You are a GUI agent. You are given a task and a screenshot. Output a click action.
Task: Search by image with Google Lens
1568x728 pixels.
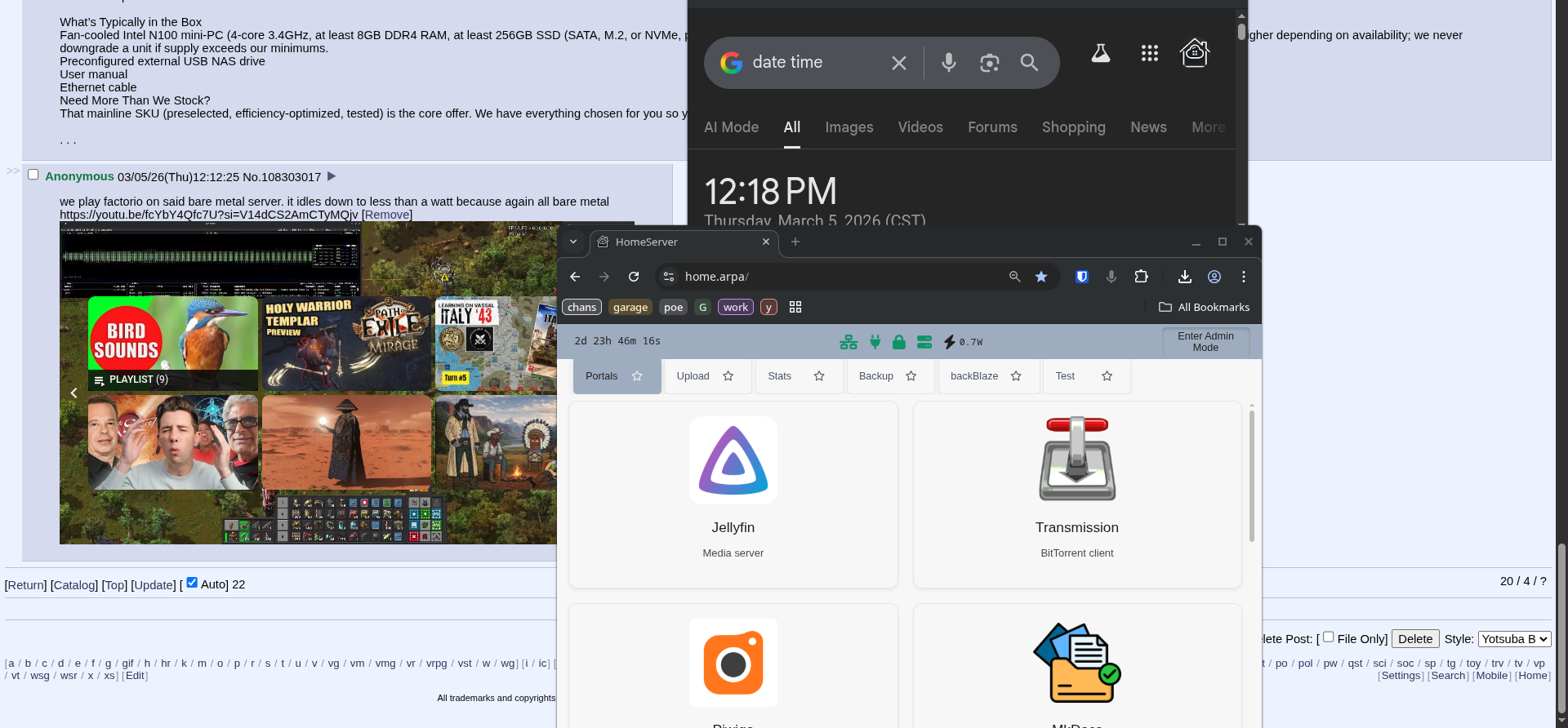click(989, 63)
